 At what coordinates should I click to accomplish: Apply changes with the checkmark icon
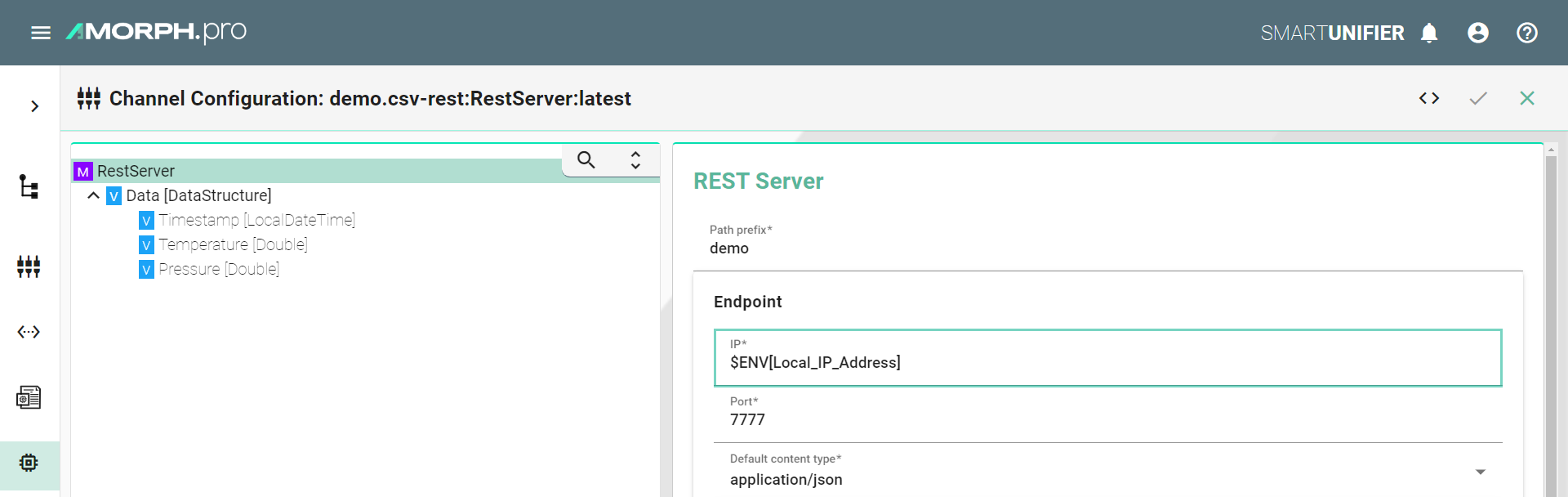click(x=1477, y=98)
